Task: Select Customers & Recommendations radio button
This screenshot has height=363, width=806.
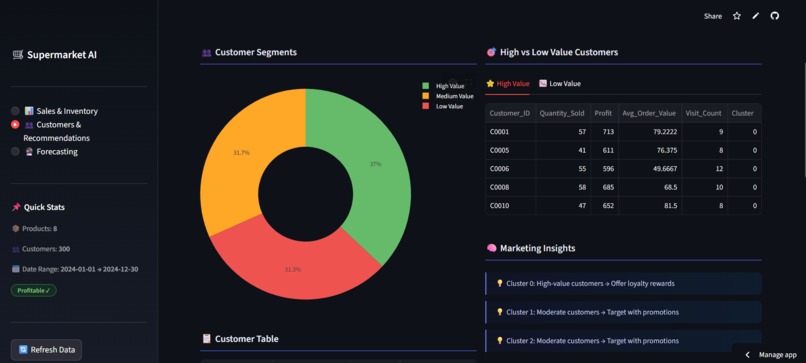Action: pos(15,124)
